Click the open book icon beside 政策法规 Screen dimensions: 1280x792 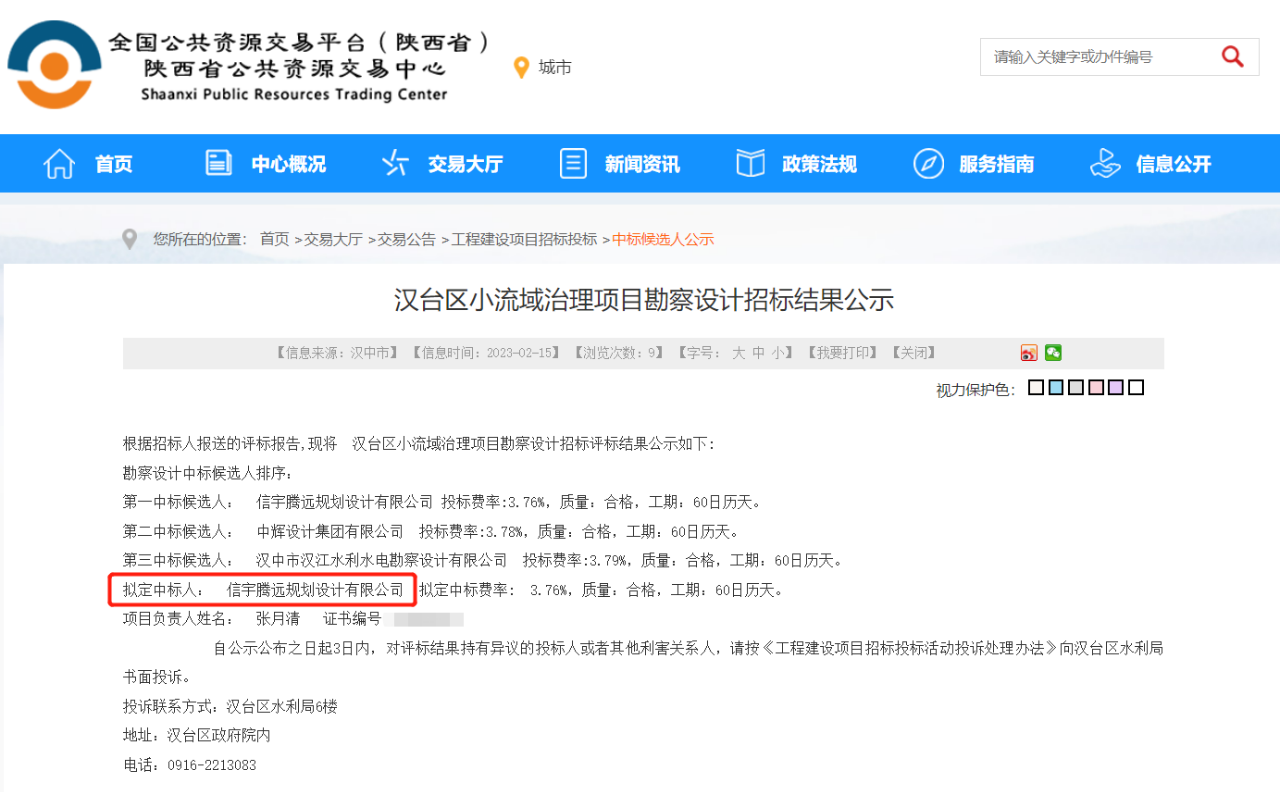click(750, 163)
